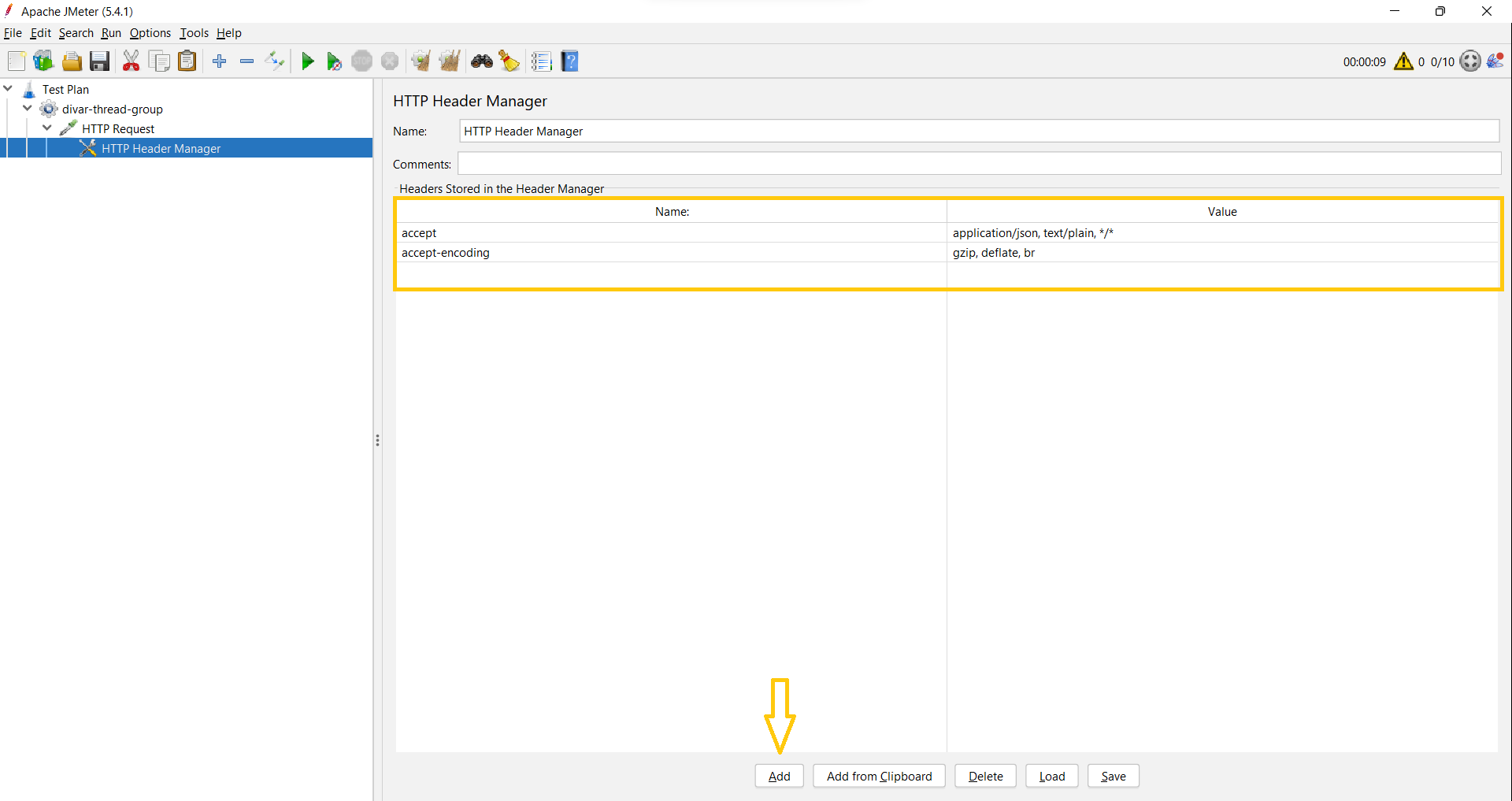Screen dimensions: 1512x801
Task: Click the Name input field
Action: pos(979,131)
